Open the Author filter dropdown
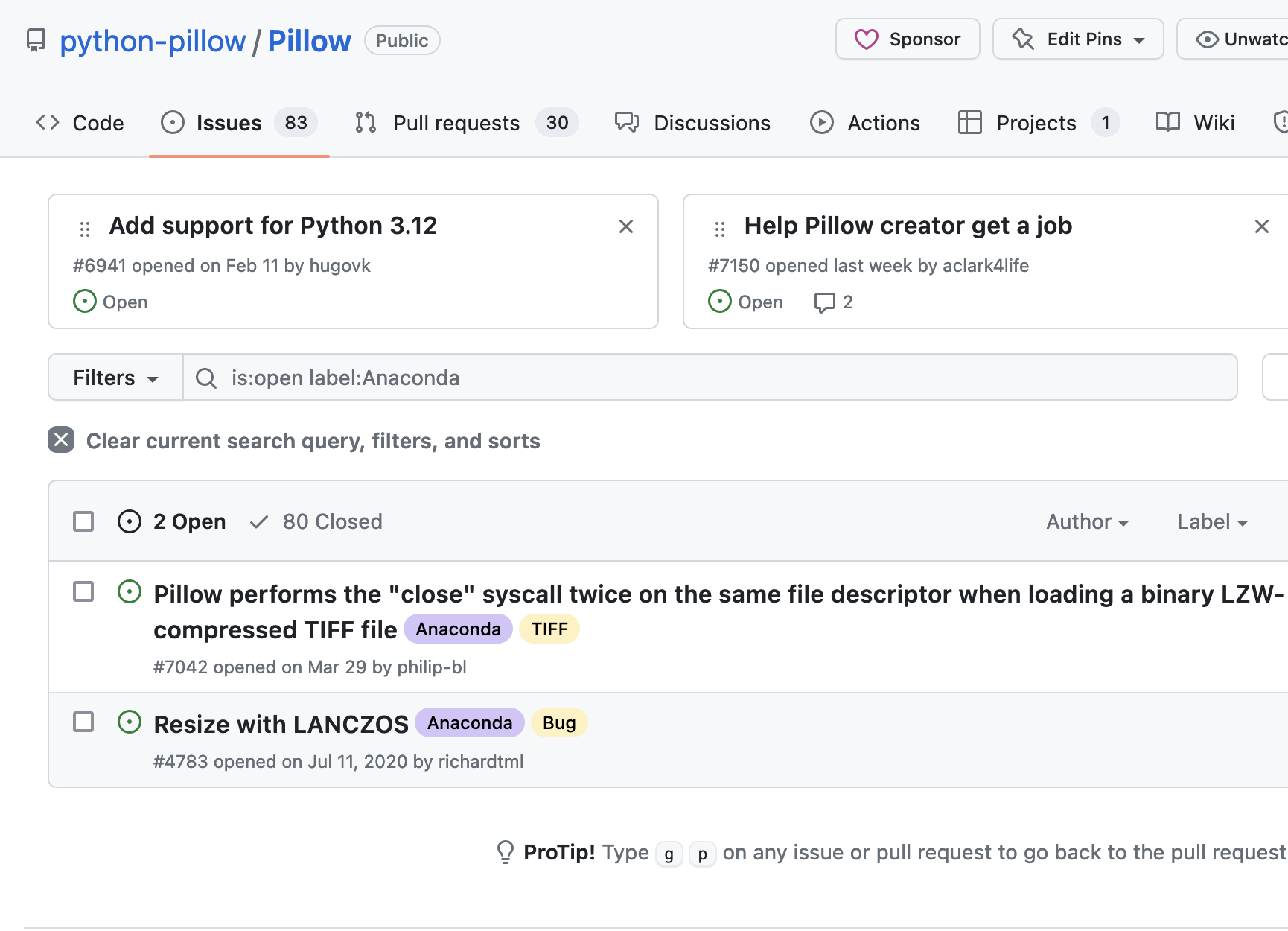 pos(1088,521)
